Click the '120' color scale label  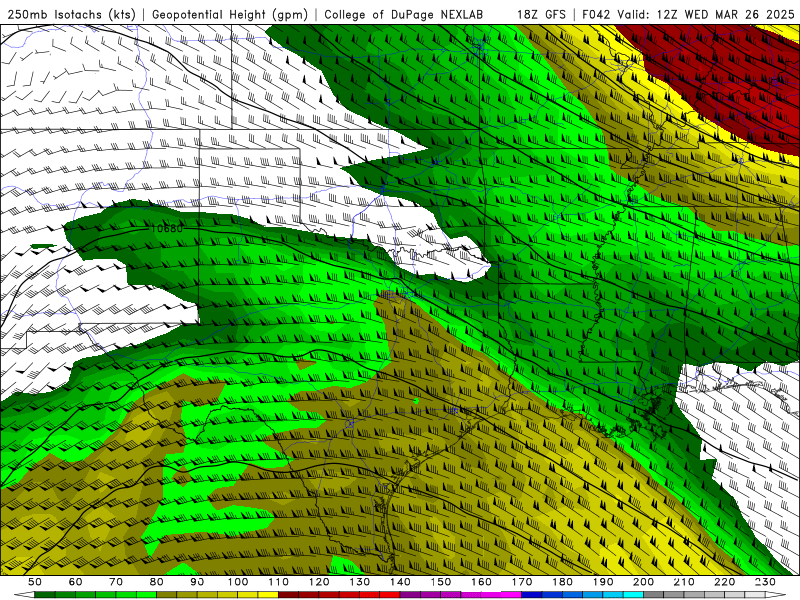[319, 582]
